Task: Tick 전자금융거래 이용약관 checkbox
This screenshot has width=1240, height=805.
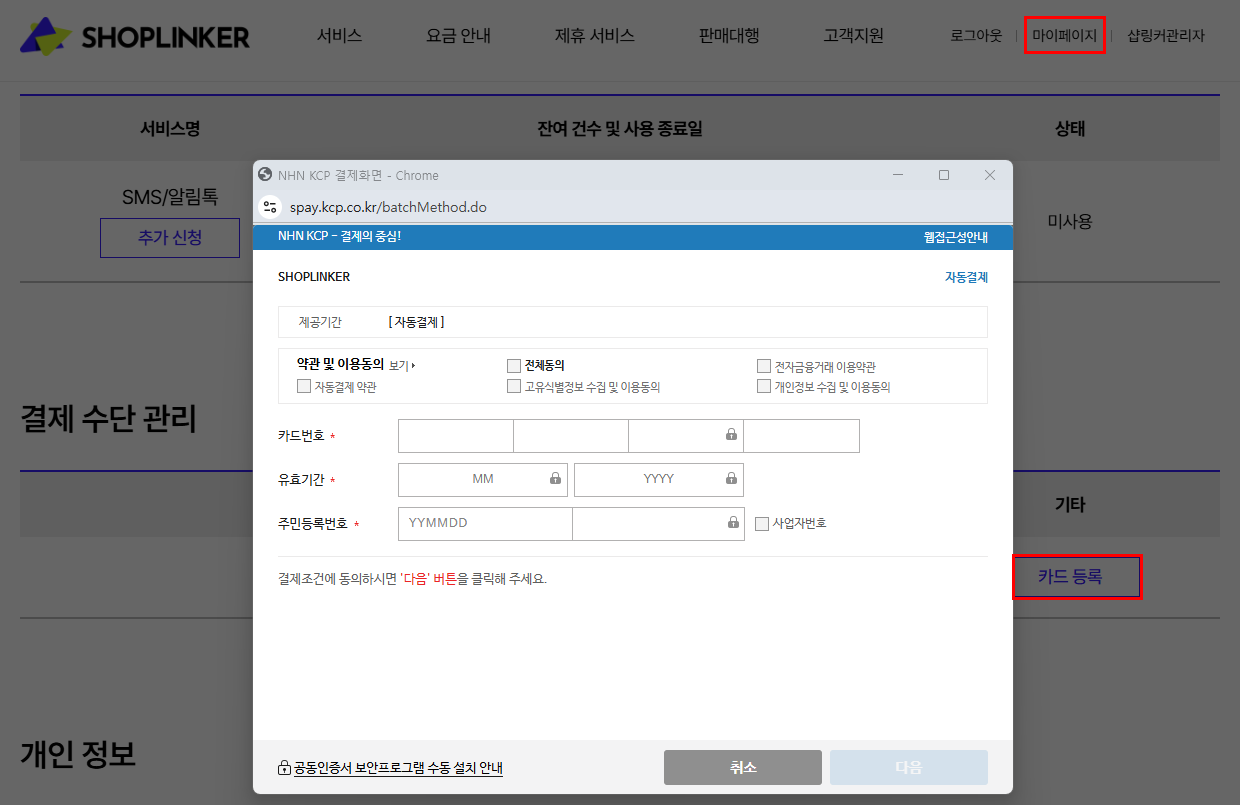Action: (764, 366)
